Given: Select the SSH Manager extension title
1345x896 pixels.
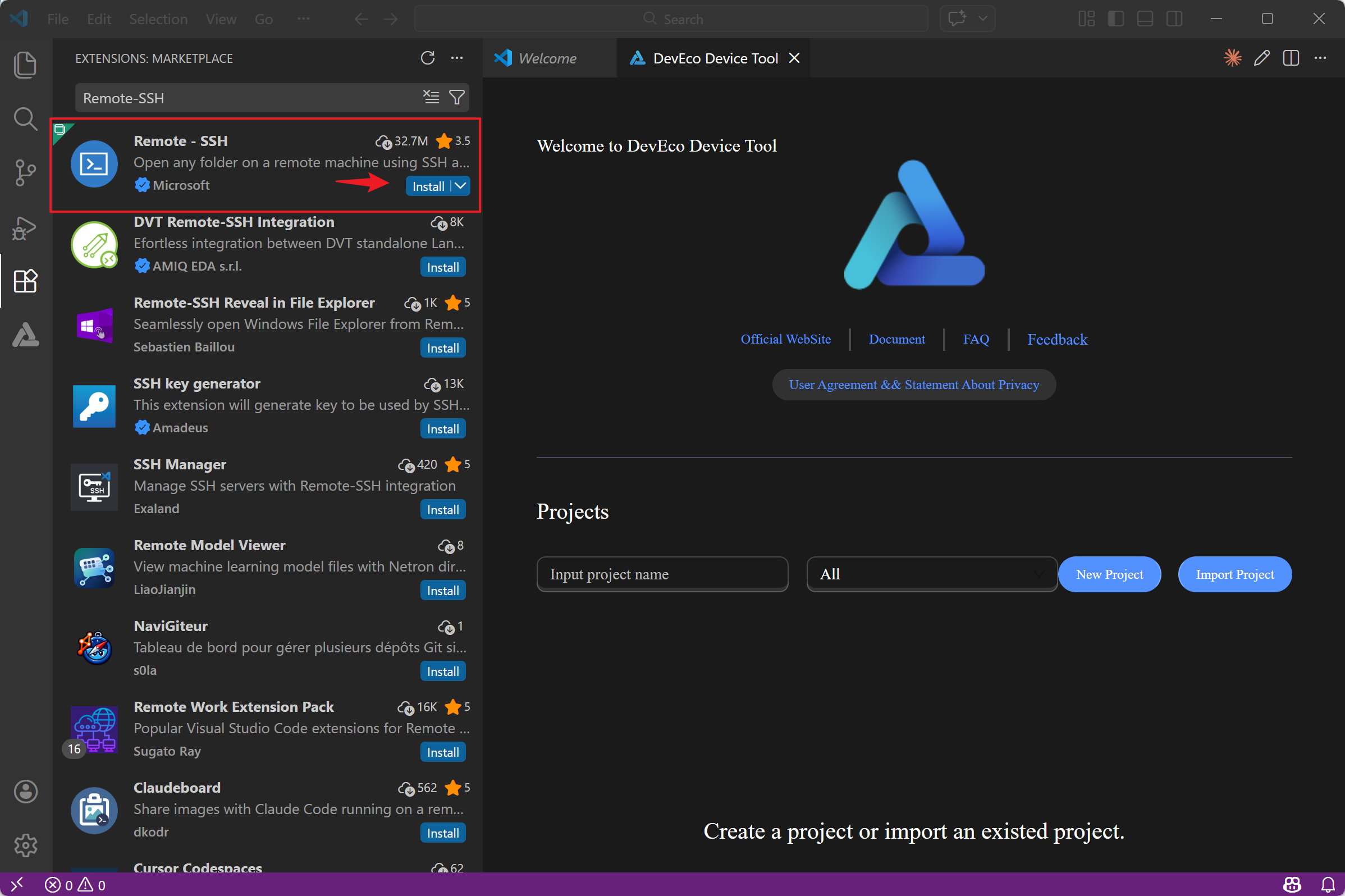Looking at the screenshot, I should click(x=180, y=464).
